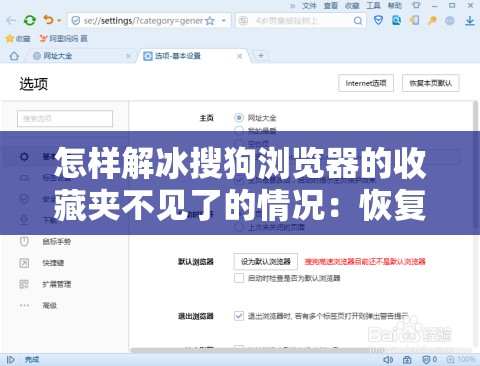The height and width of the screenshot is (366, 480).
Task: Open the 文件 menu
Action: tap(309, 6)
